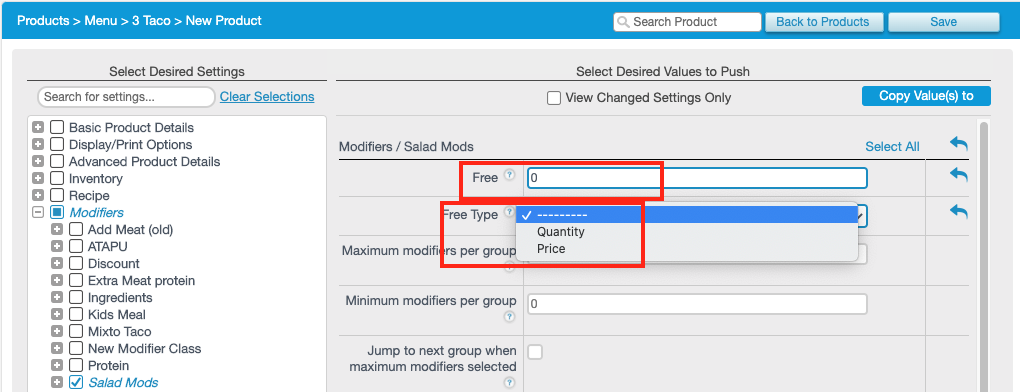Viewport: 1020px width, 392px height.
Task: Check the Extra Meat protein checkbox
Action: coord(76,280)
